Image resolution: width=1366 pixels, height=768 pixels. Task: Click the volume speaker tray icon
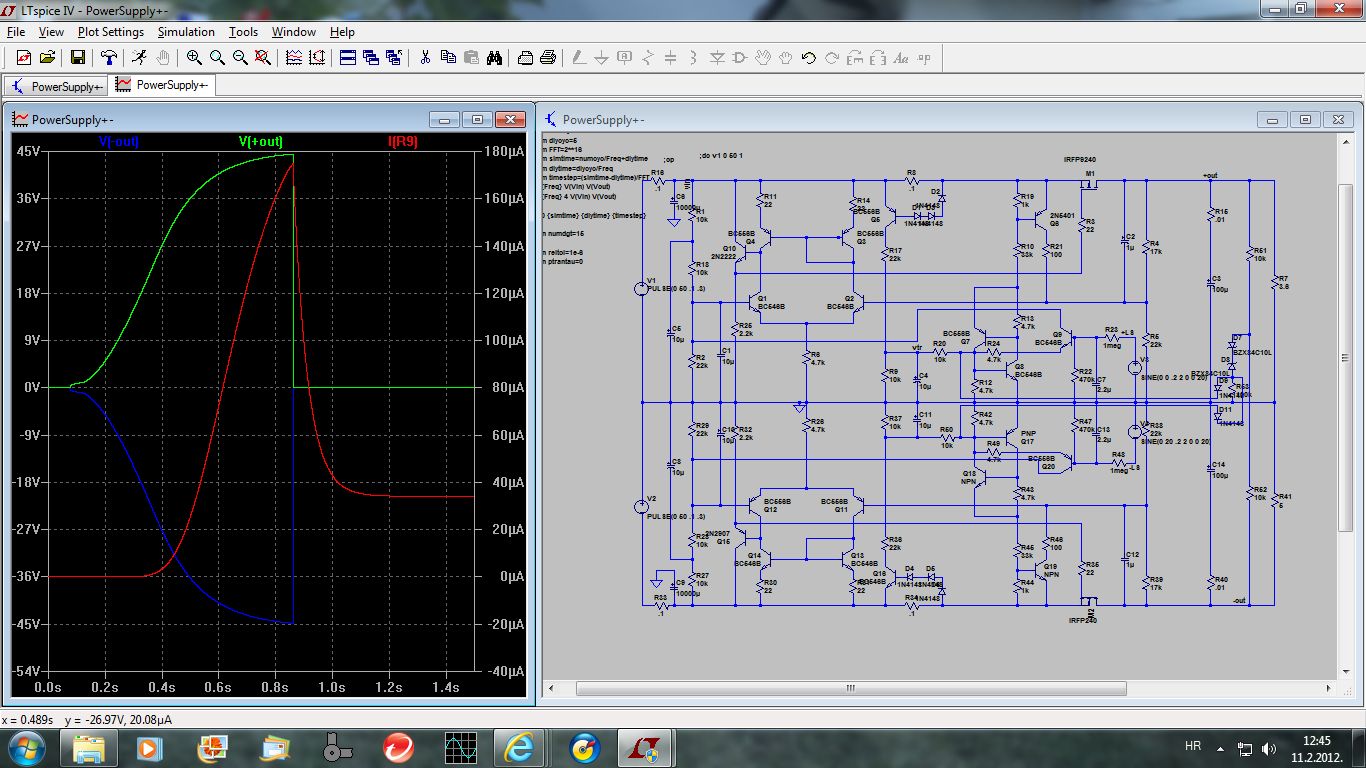(x=1269, y=747)
